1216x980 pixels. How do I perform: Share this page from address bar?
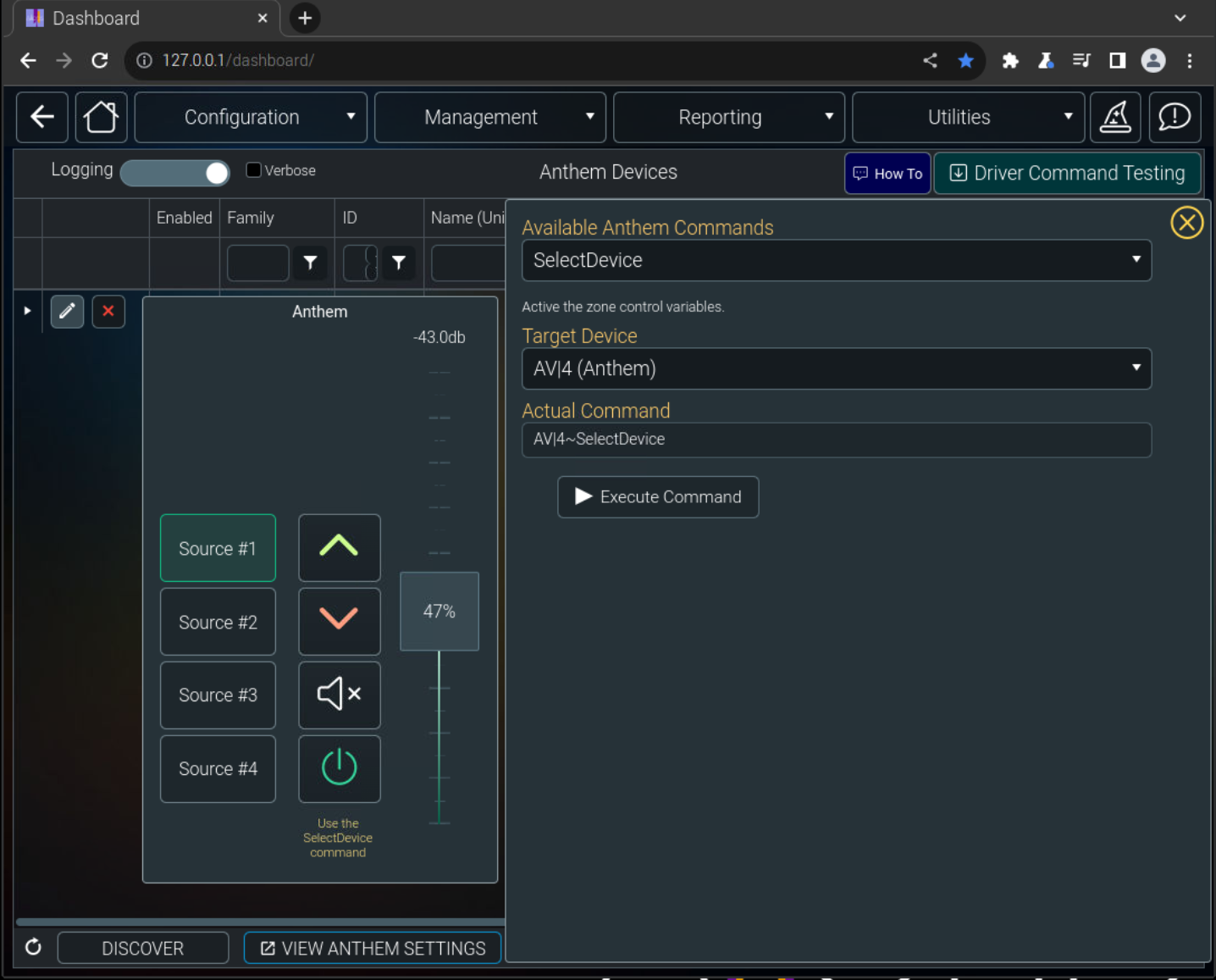point(930,60)
